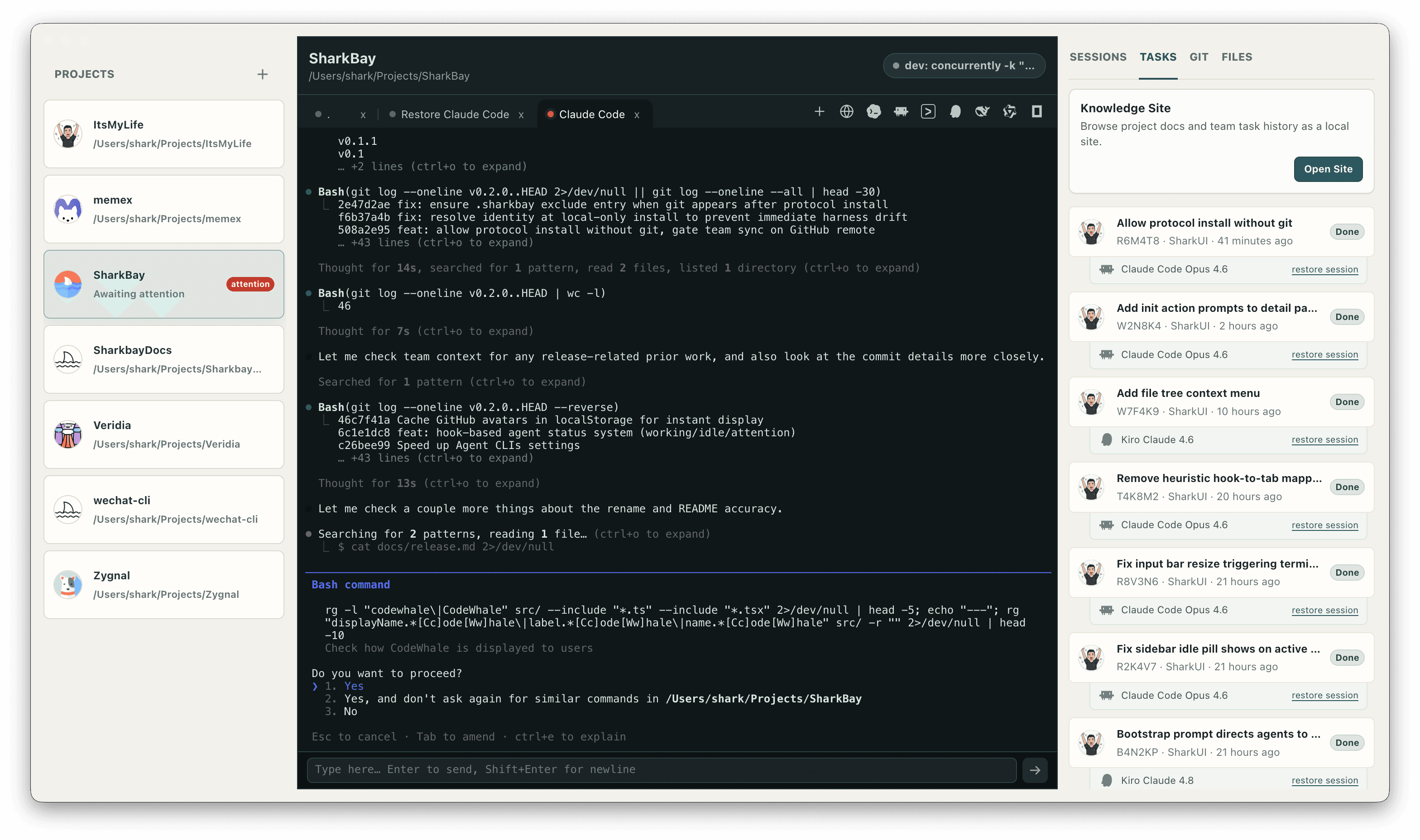Launch the DeepSeek whale agent icon

coord(982,111)
